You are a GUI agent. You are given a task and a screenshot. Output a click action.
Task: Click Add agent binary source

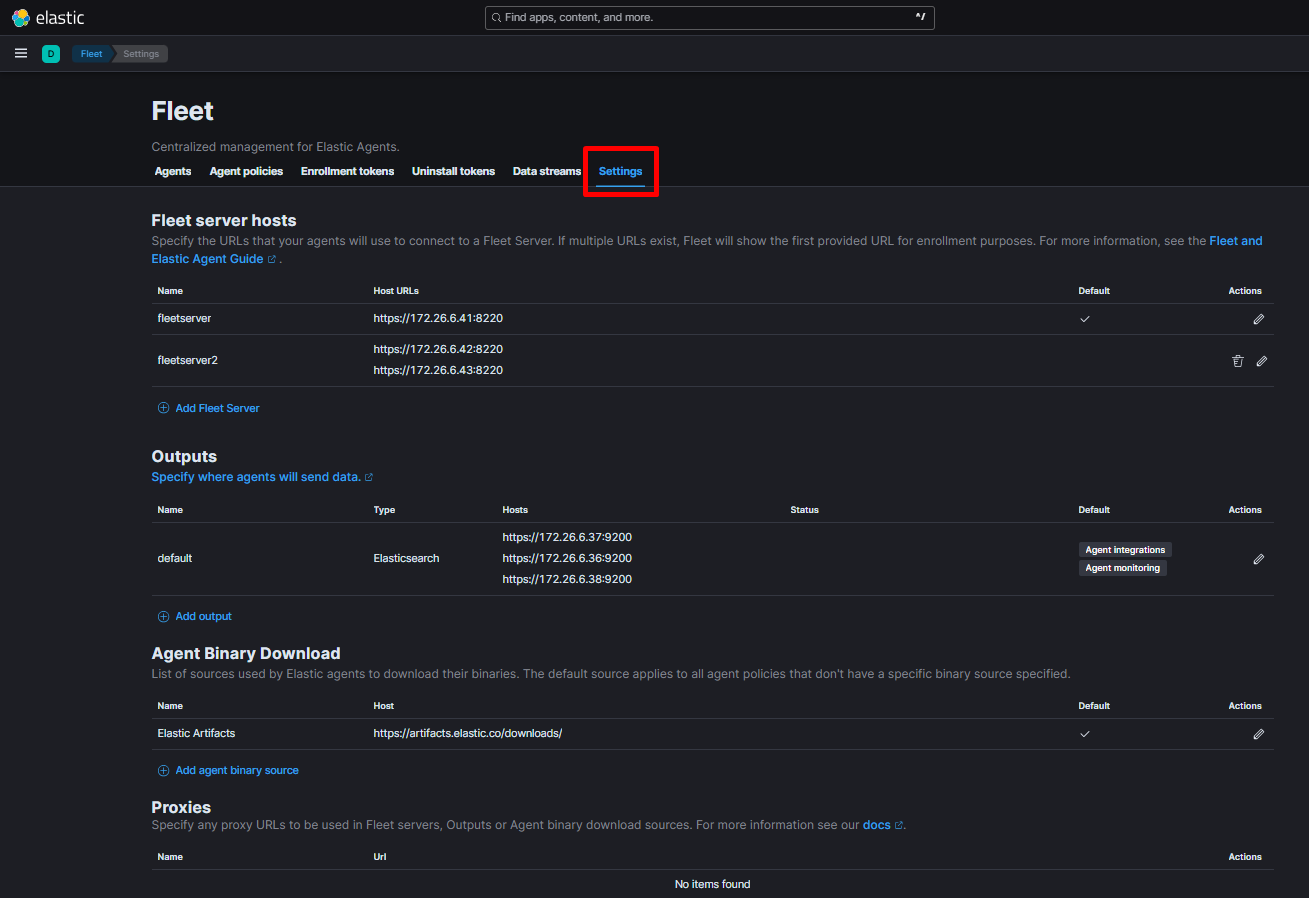click(x=237, y=770)
